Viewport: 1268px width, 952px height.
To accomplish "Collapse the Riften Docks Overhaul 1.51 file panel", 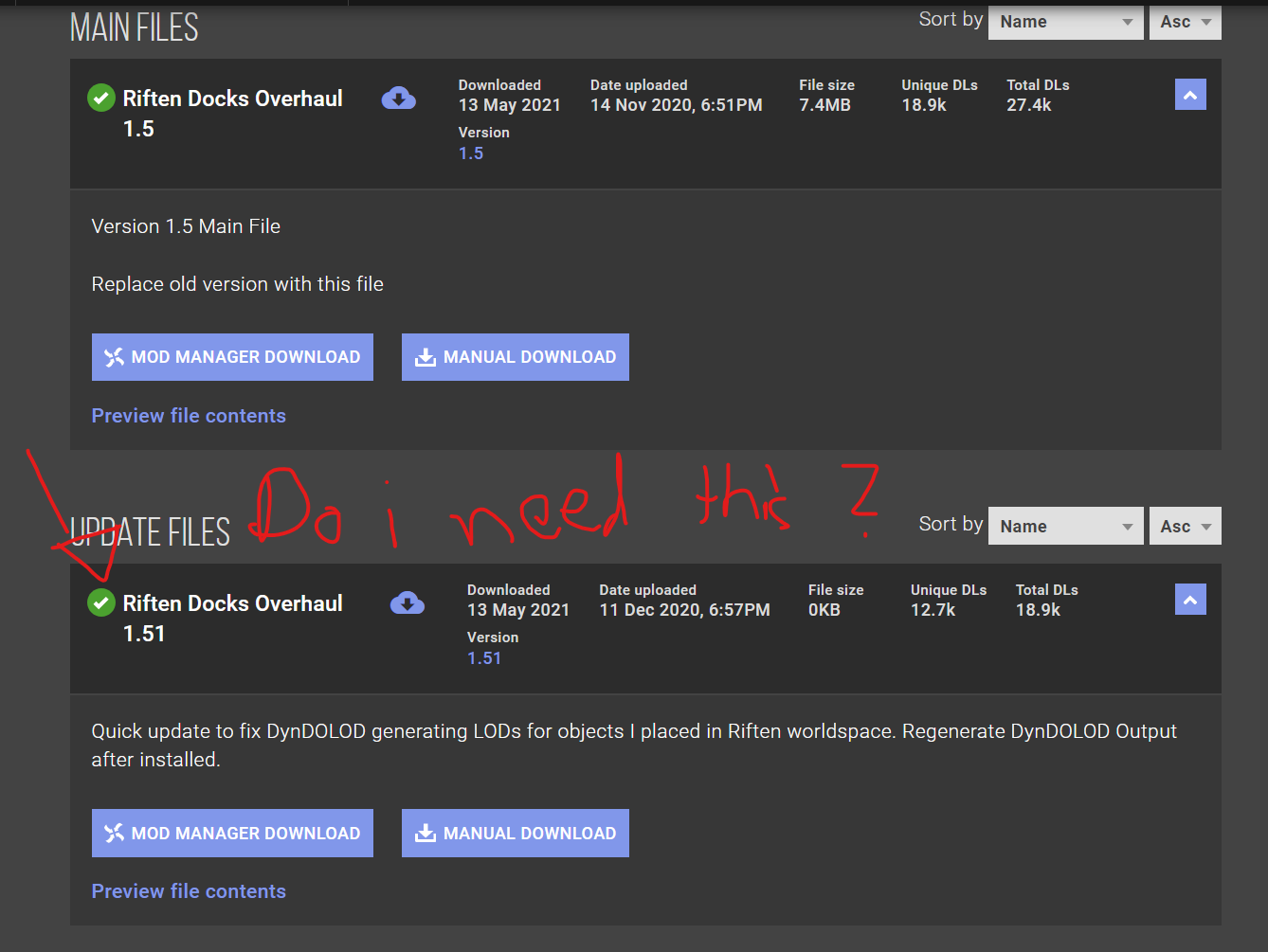I will [x=1190, y=600].
